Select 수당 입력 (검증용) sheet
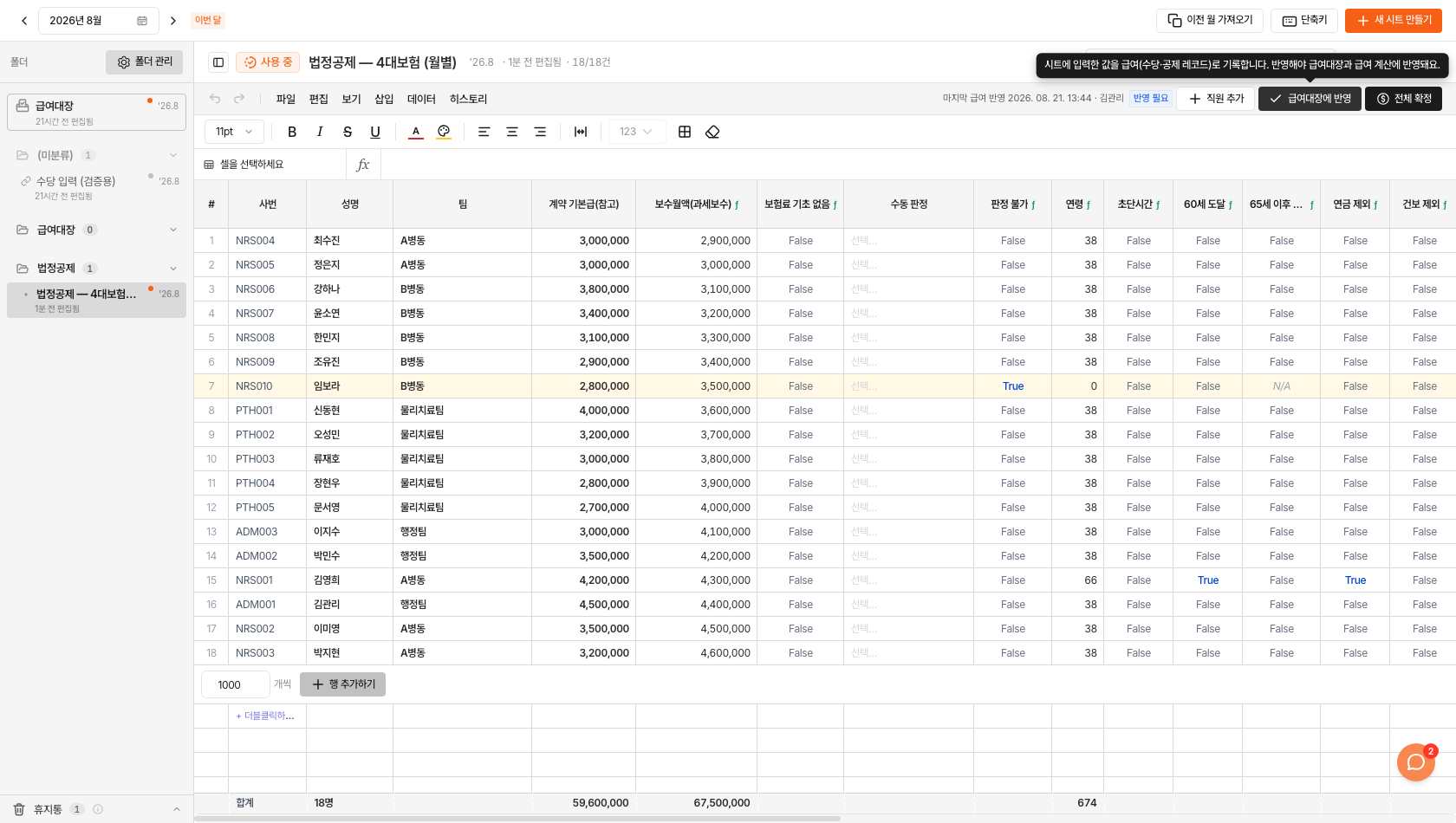Screen dimensions: 1456x823 [96, 187]
